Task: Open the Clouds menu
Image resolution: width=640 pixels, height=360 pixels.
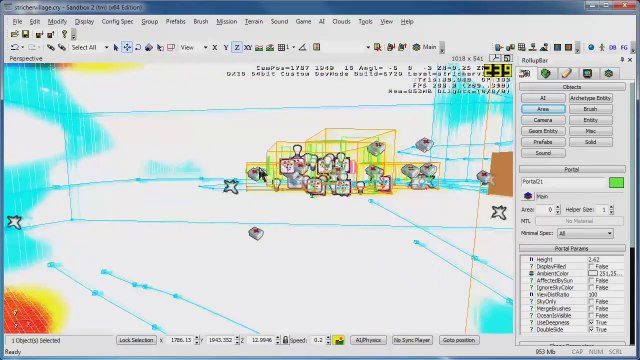Action: click(341, 22)
